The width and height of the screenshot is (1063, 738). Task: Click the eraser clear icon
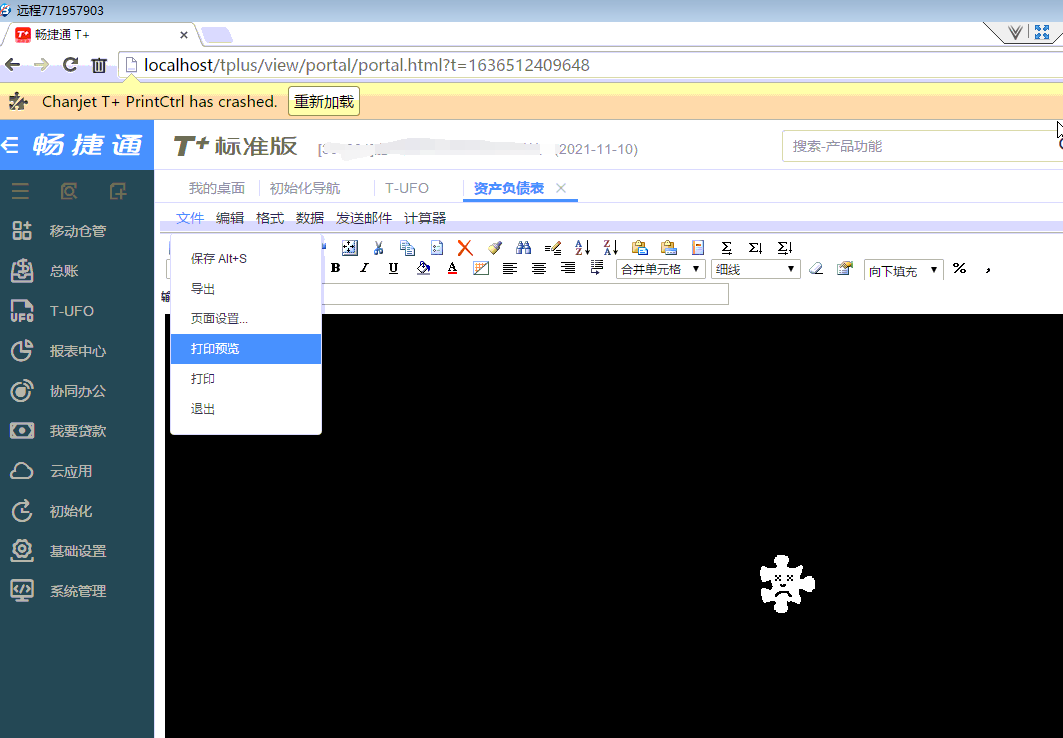(x=816, y=269)
